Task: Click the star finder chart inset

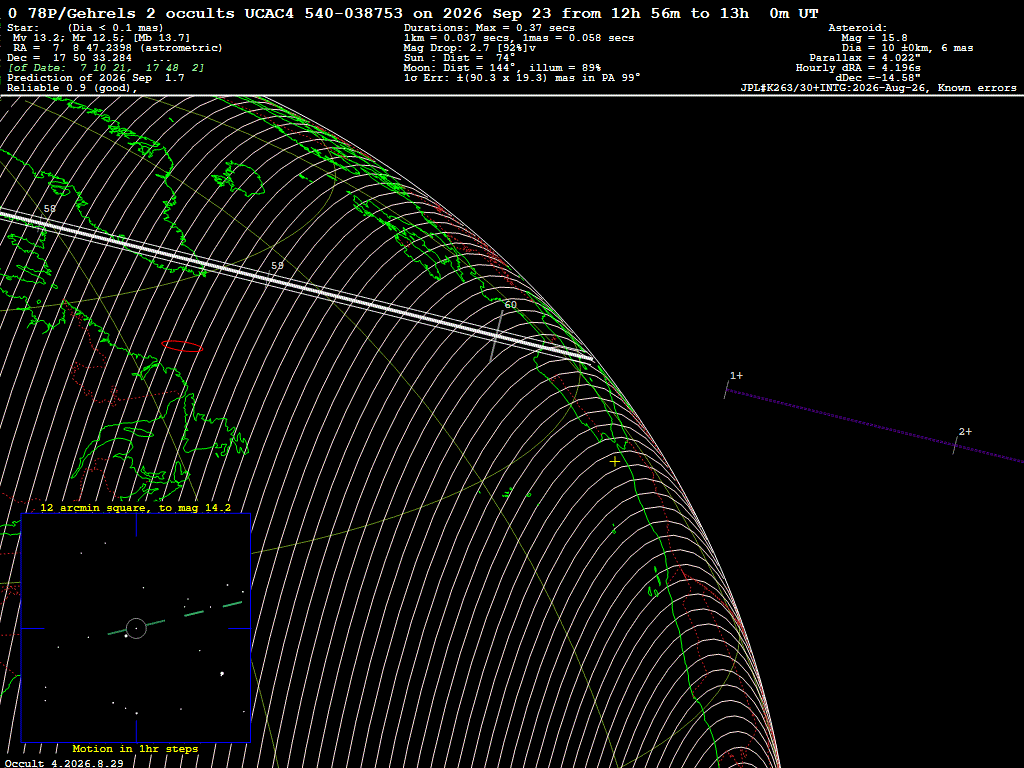Action: point(136,628)
